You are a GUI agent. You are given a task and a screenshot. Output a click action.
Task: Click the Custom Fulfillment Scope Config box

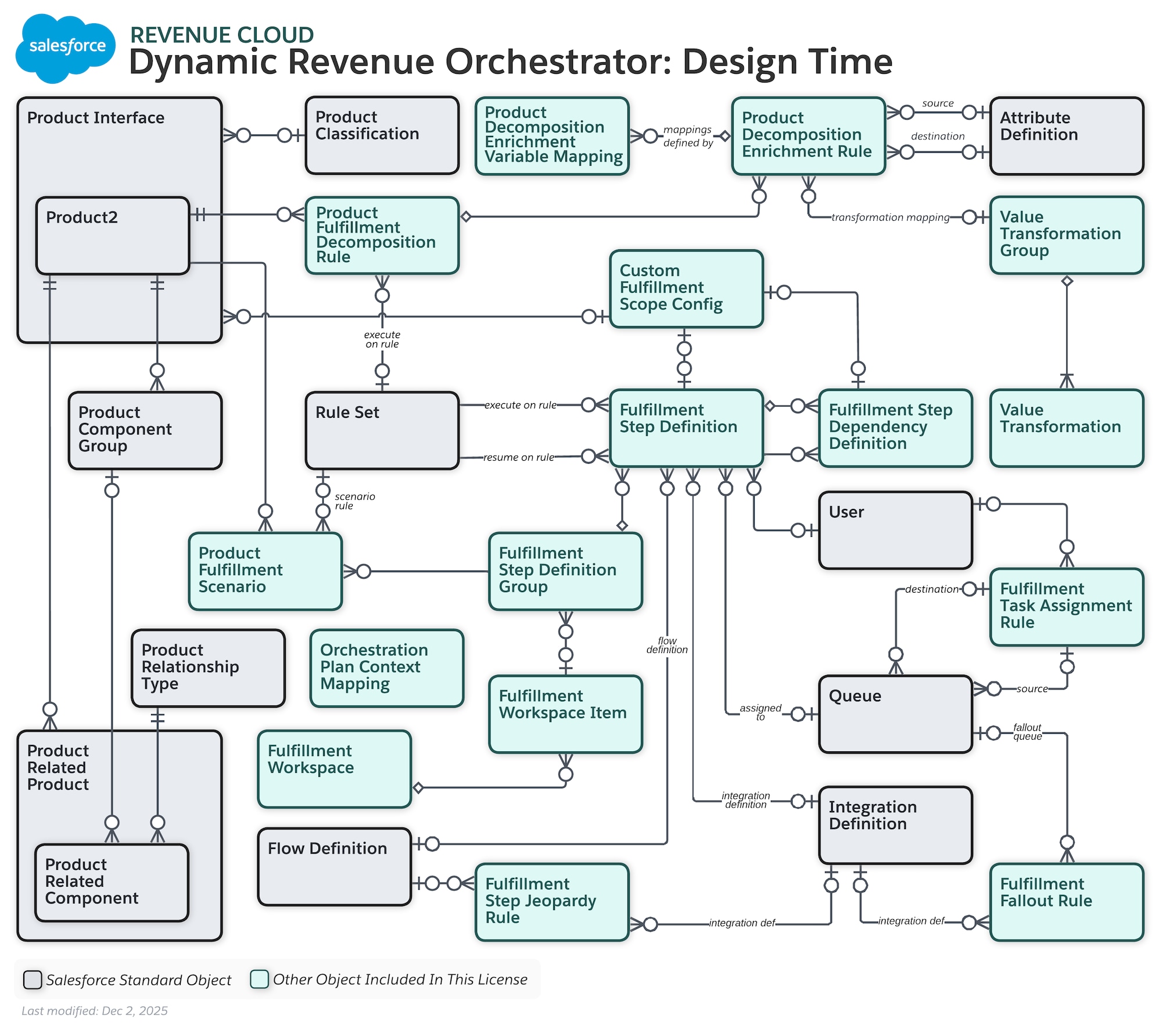point(686,289)
